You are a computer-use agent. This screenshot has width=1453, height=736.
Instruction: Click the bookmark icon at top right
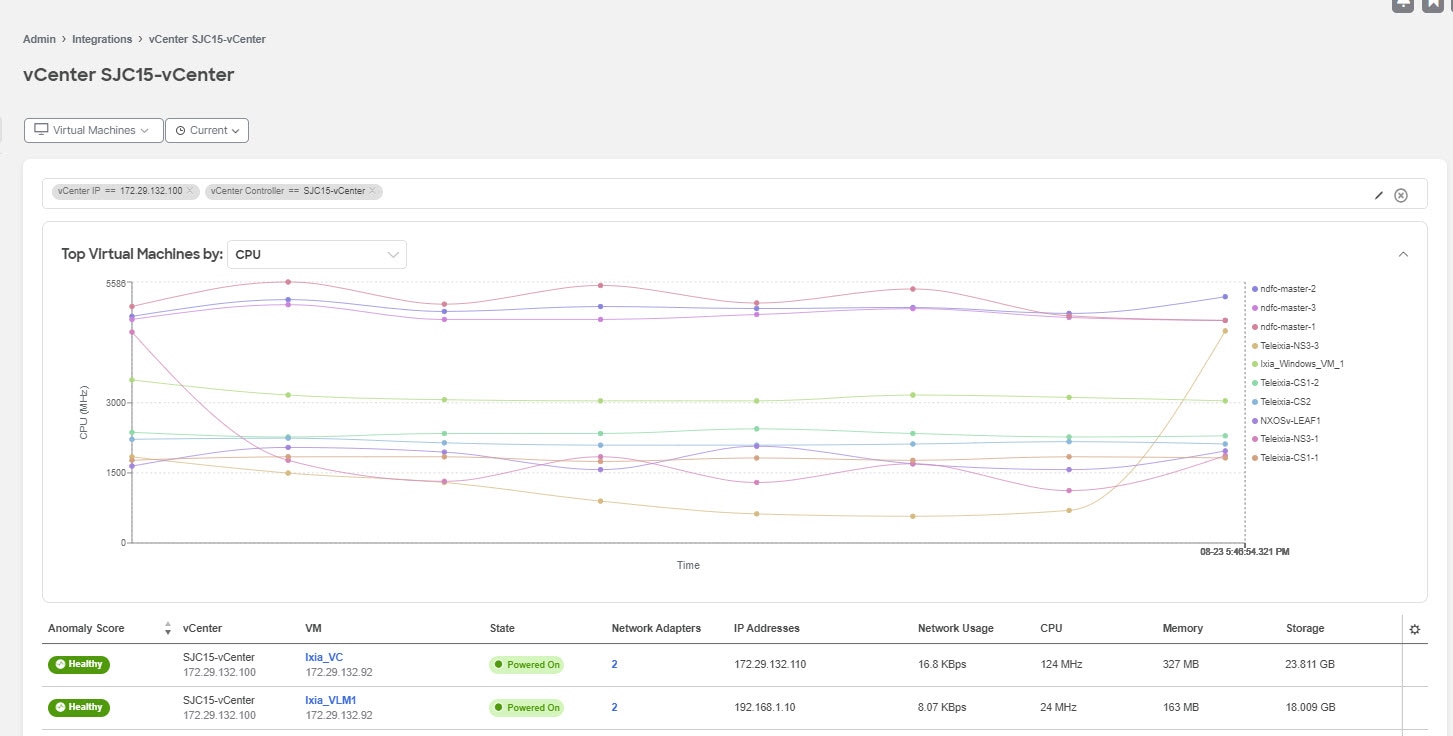coord(1432,4)
